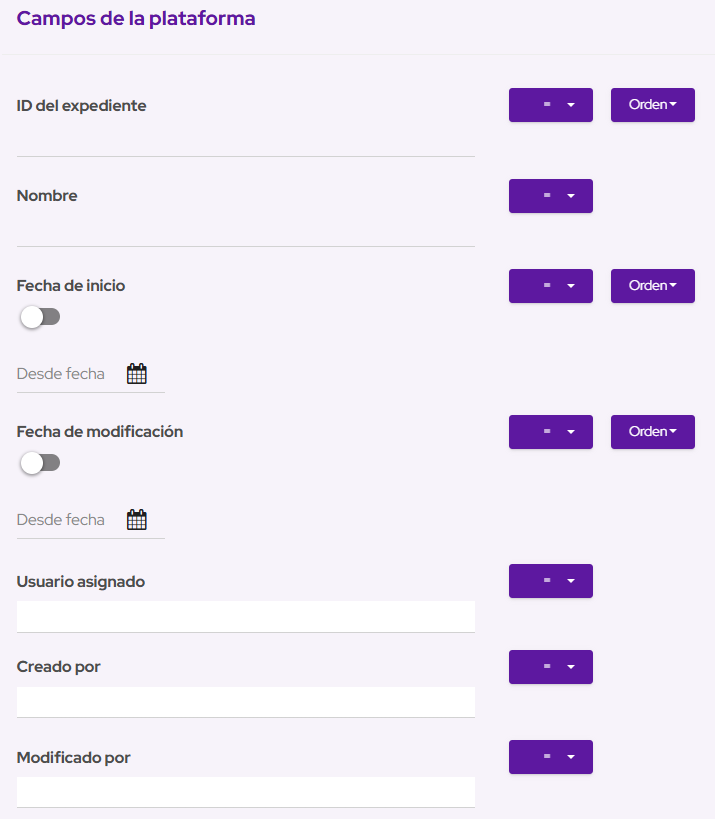The height and width of the screenshot is (819, 715).
Task: Click the Creado por input box
Action: click(x=245, y=702)
